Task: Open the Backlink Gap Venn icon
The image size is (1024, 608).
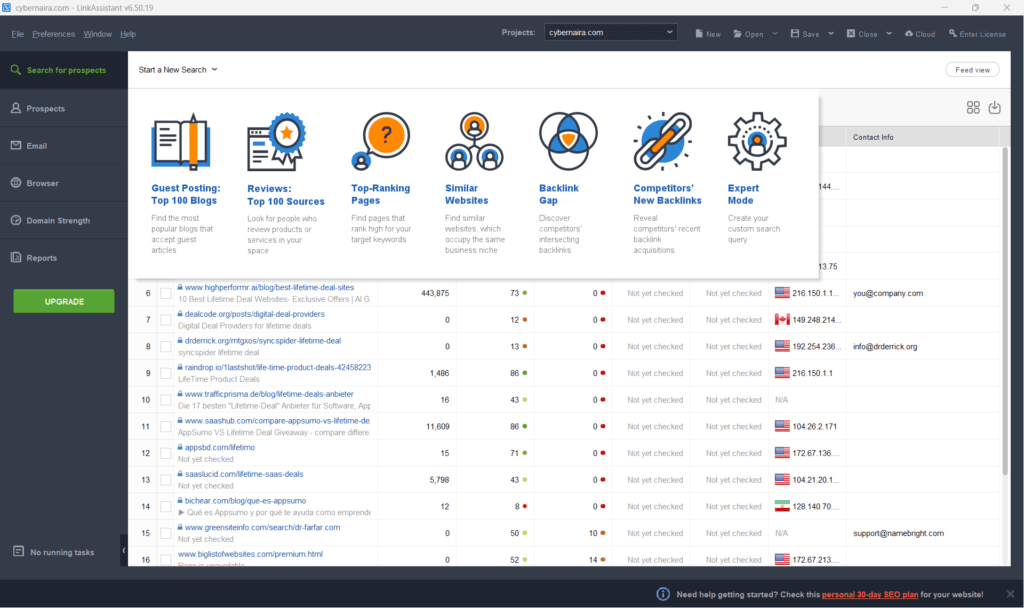Action: [x=568, y=141]
